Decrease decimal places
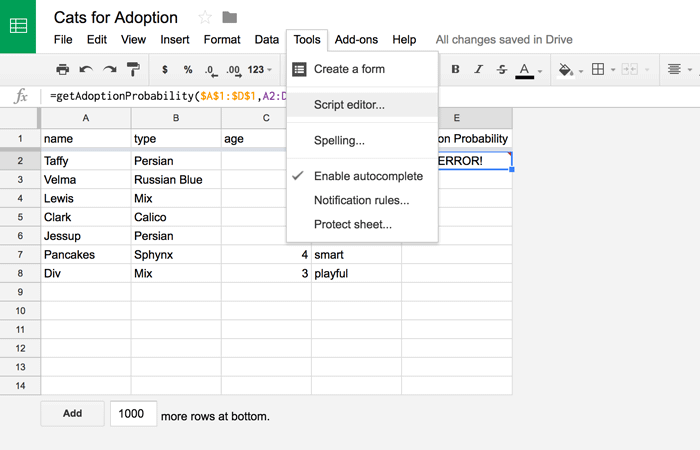Image resolution: width=700 pixels, height=450 pixels. [211, 70]
